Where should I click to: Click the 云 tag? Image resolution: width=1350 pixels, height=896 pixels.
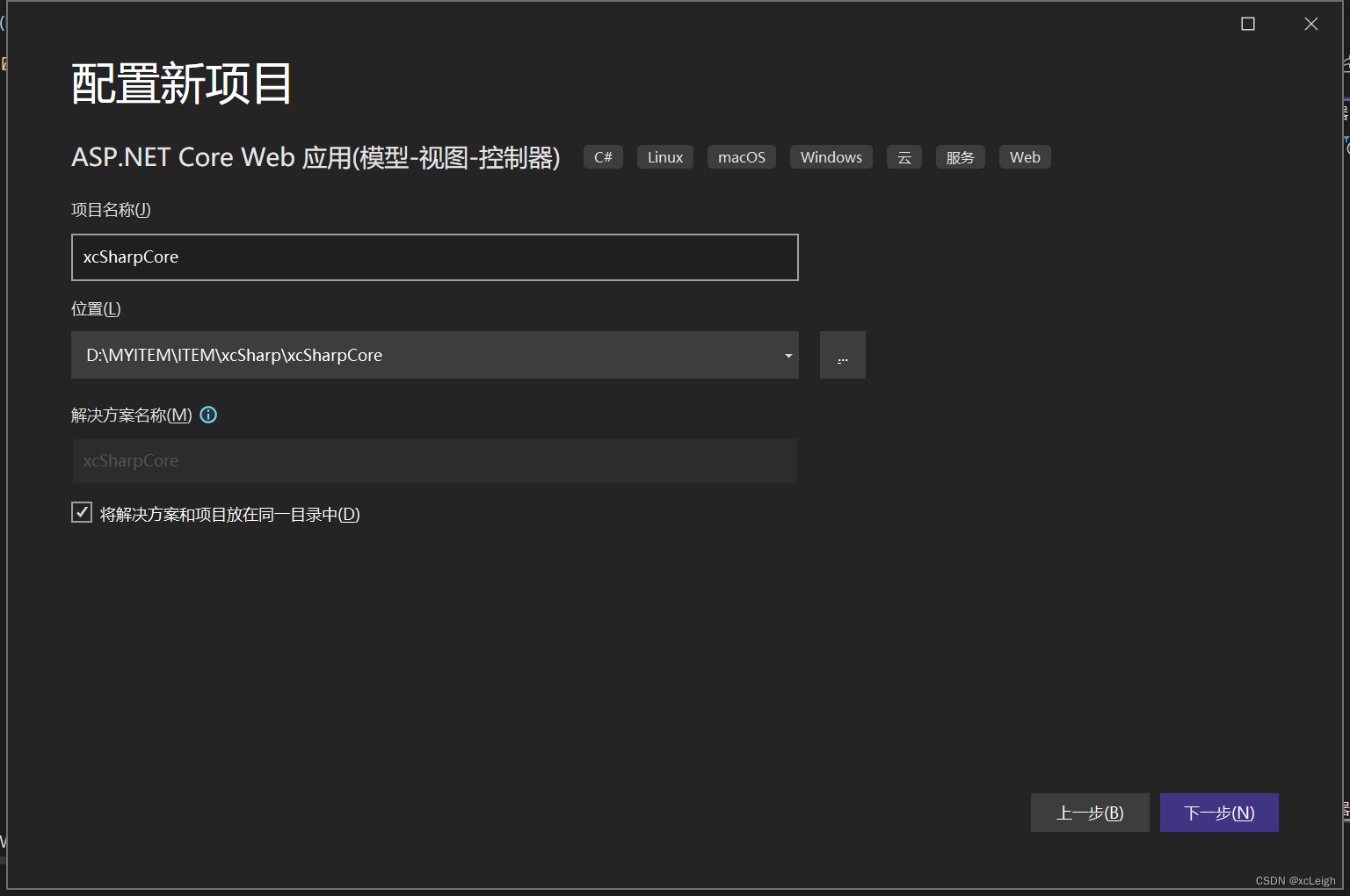[904, 157]
